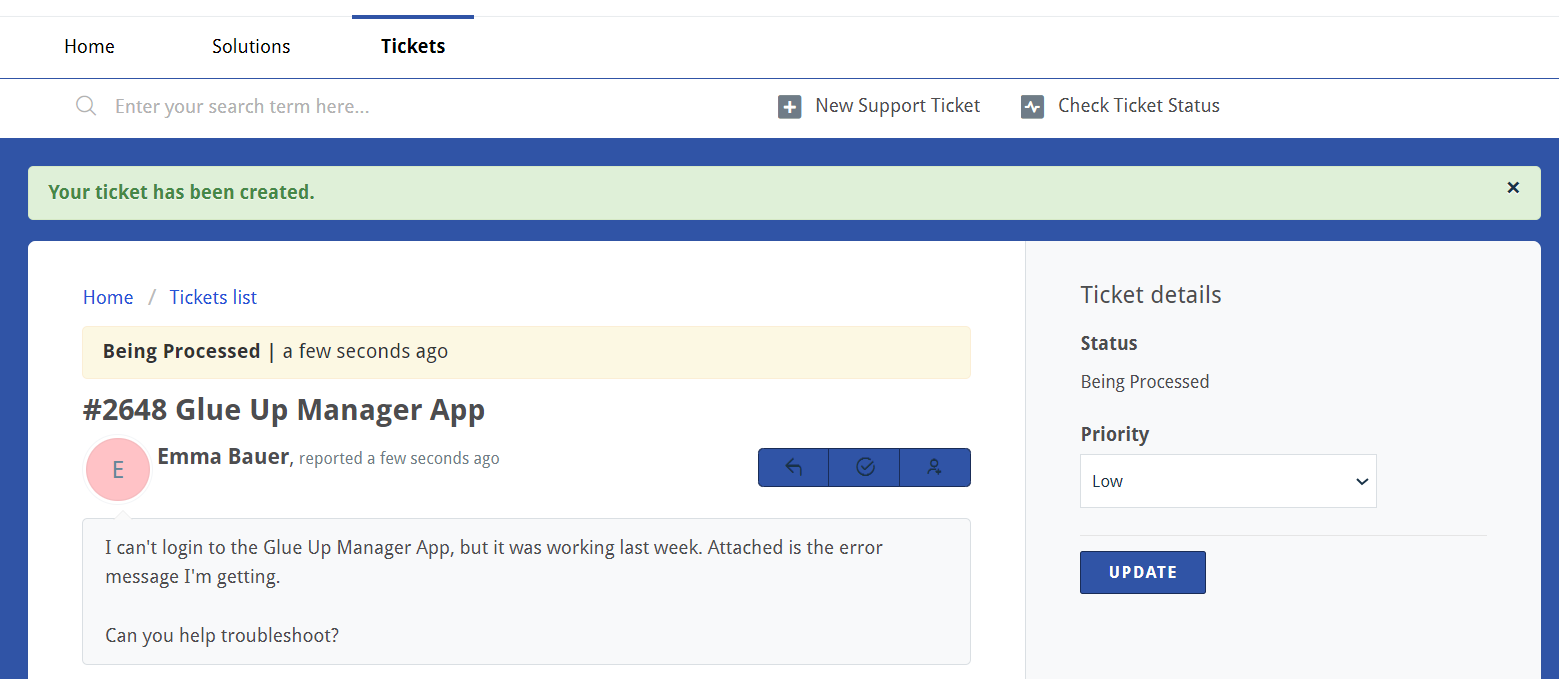
Task: Mark ticket as resolved with checkmark icon
Action: 865,467
